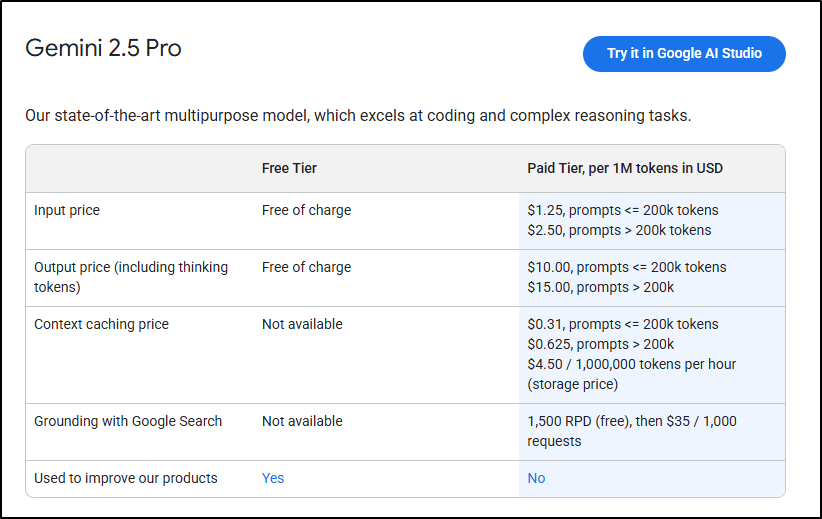Click Not available in Context caching row
Image resolution: width=822 pixels, height=519 pixels.
pos(302,325)
